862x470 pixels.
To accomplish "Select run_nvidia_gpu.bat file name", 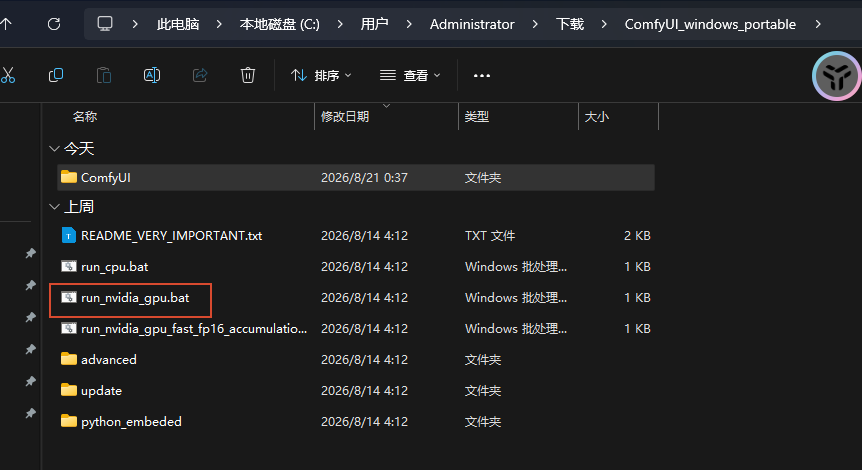I will click(x=135, y=298).
